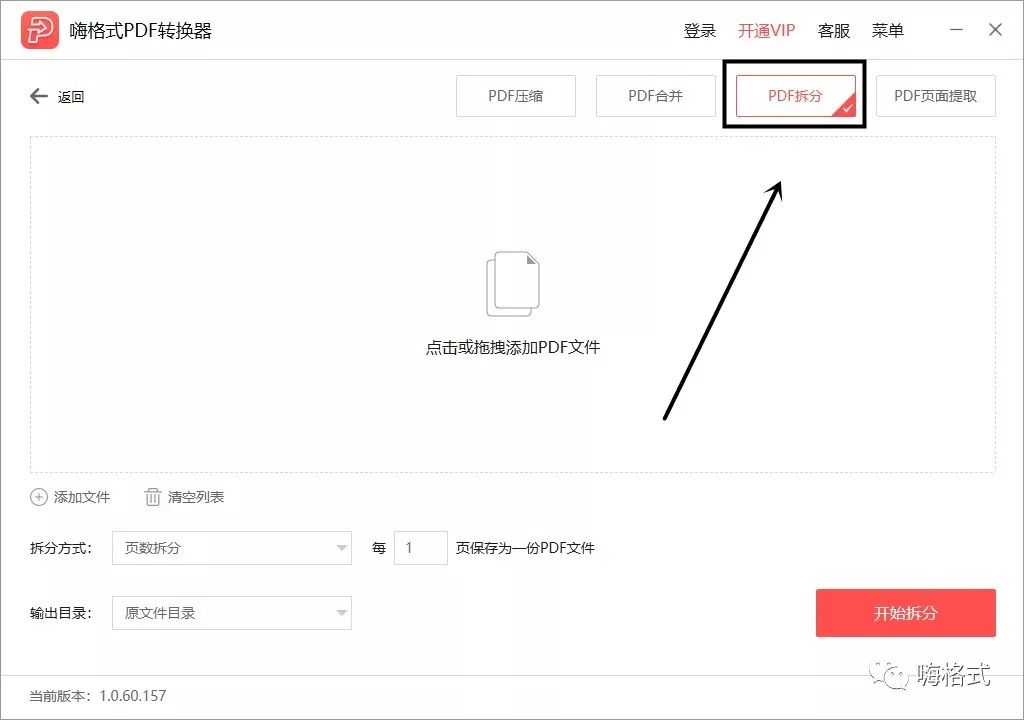The image size is (1024, 720).
Task: Open 客服 customer service
Action: 834,31
